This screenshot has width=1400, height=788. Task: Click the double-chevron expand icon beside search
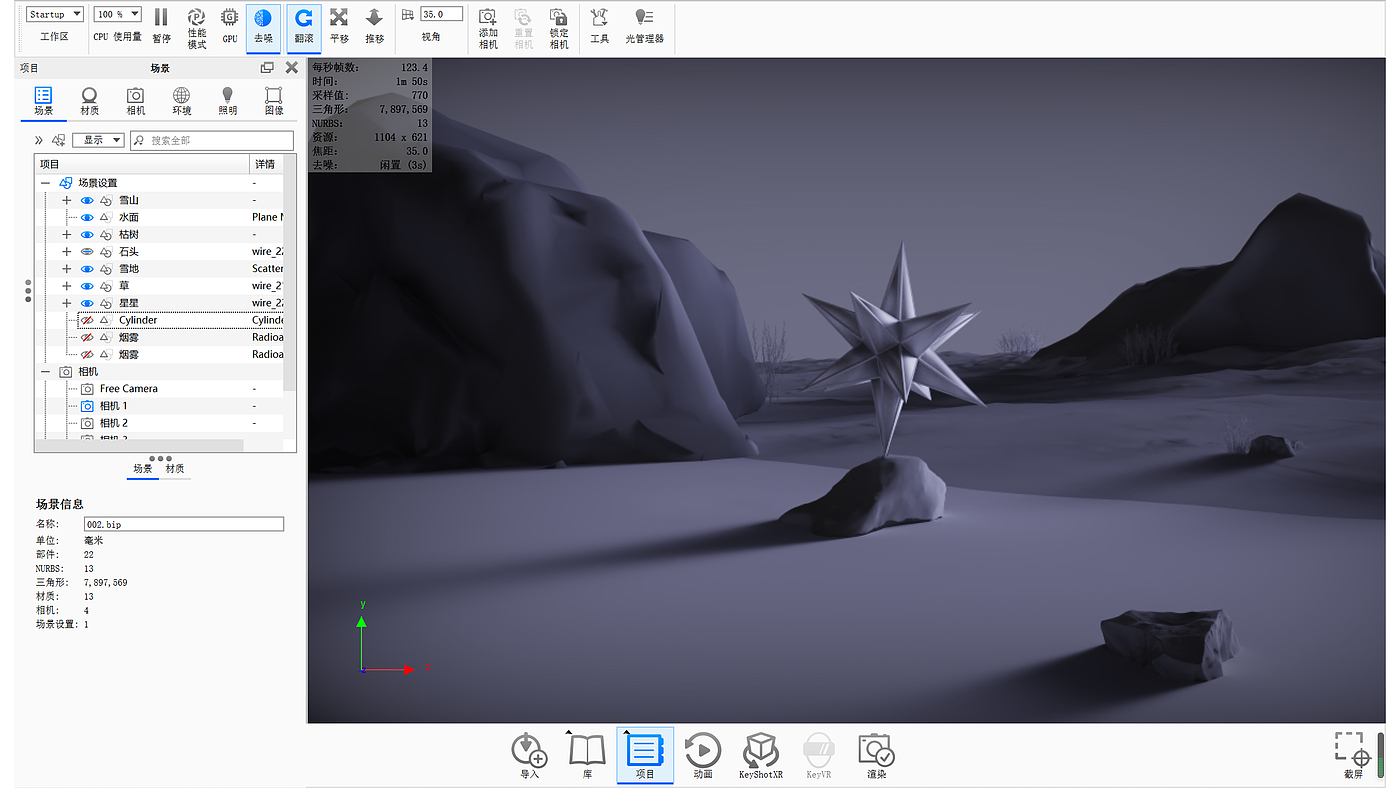coord(39,141)
